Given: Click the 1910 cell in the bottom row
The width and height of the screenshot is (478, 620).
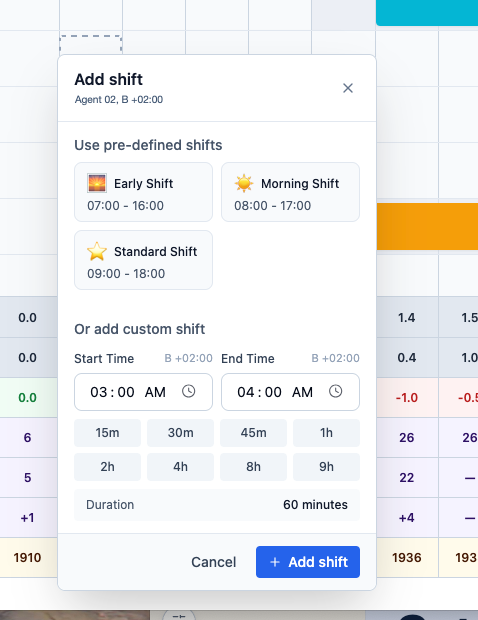Looking at the screenshot, I should point(27,558).
